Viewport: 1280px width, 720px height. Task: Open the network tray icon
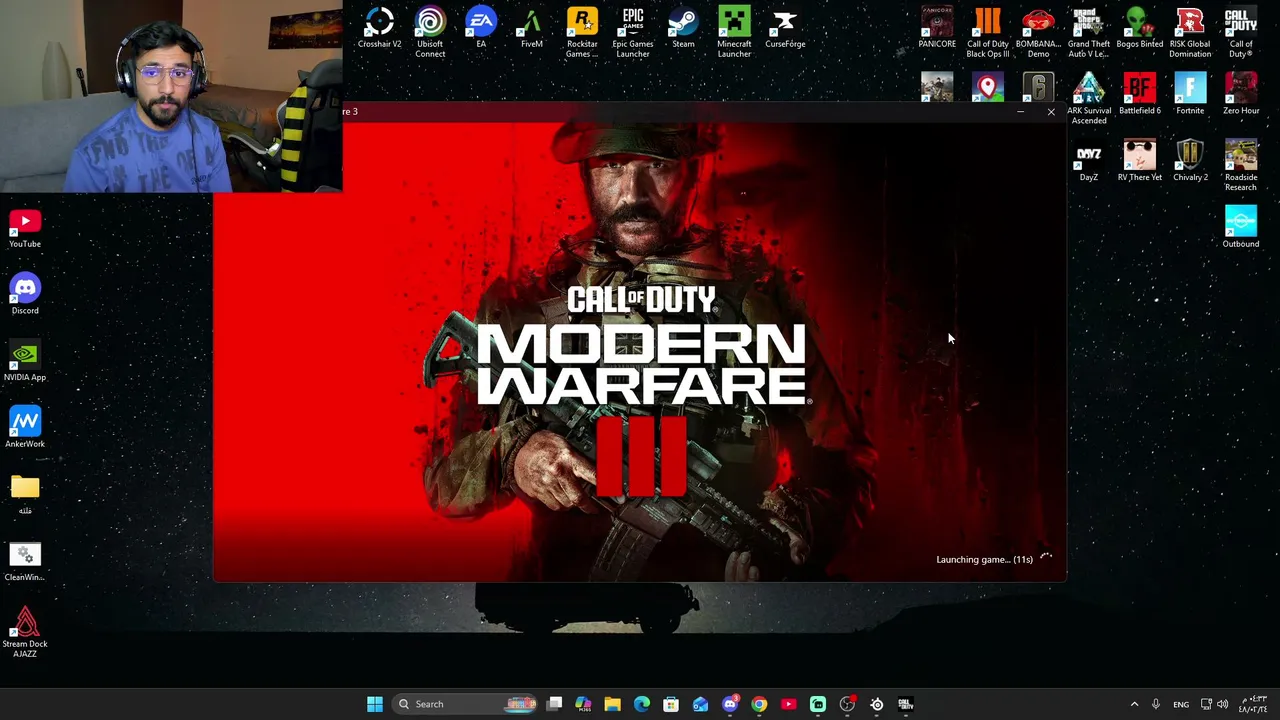[x=1206, y=704]
